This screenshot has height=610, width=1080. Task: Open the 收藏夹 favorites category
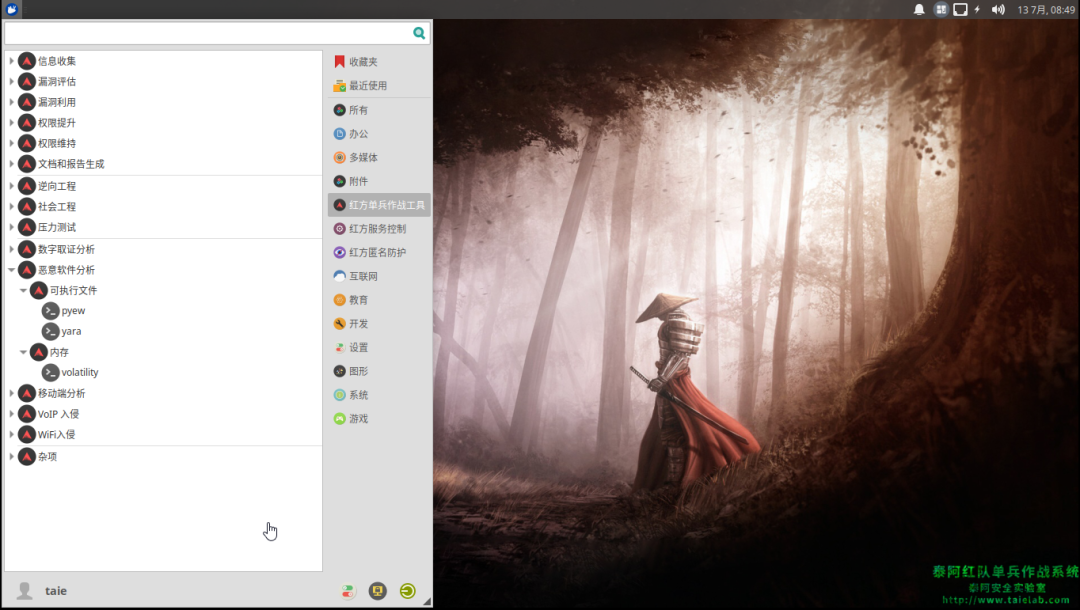(380, 62)
